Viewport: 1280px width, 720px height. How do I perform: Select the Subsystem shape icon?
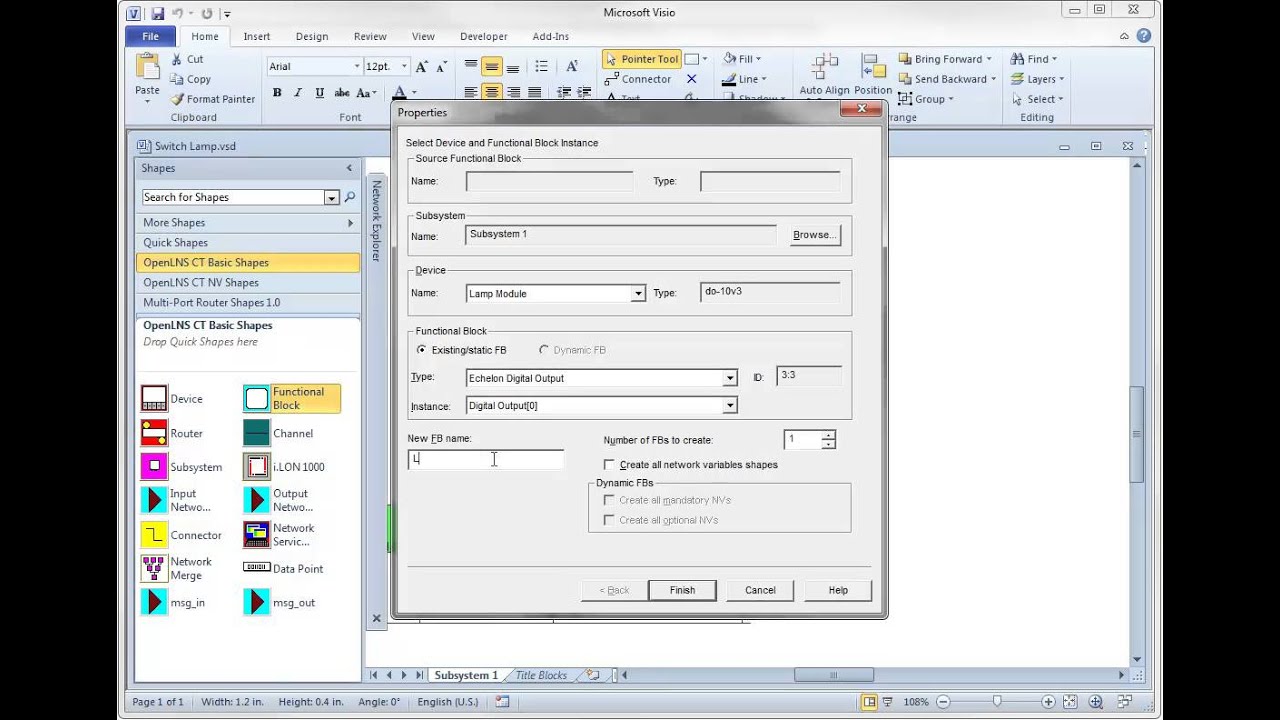pos(154,467)
